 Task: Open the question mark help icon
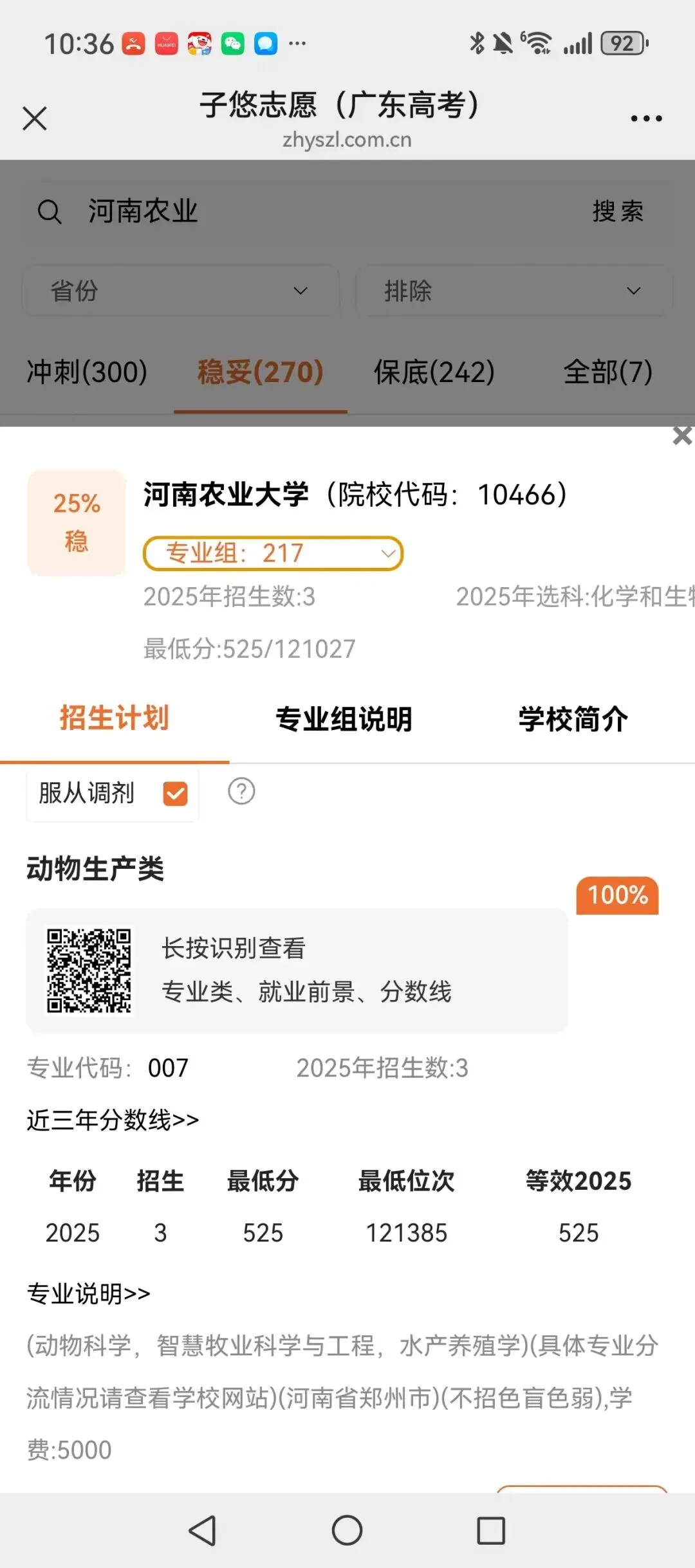241,792
